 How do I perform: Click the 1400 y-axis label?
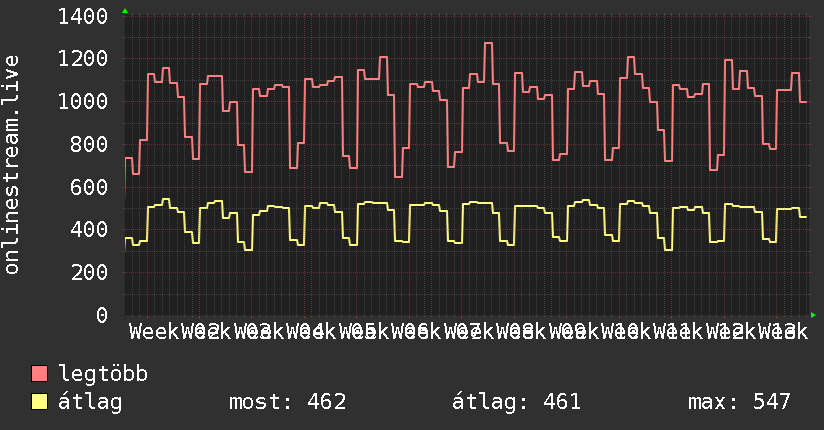point(83,17)
